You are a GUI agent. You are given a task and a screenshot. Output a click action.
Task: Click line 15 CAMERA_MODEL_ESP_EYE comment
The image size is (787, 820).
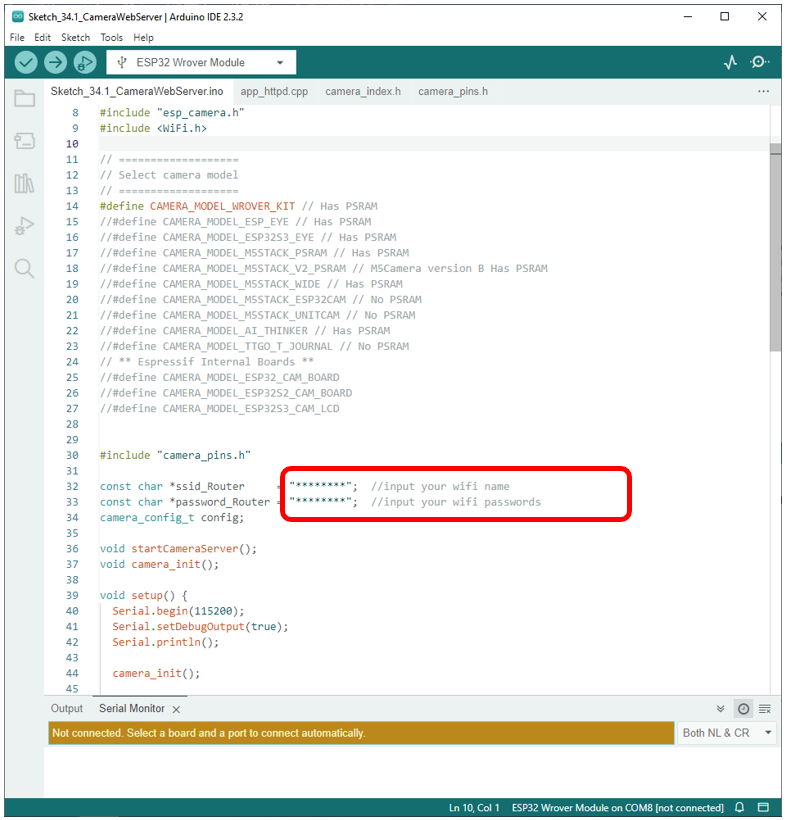(x=235, y=222)
